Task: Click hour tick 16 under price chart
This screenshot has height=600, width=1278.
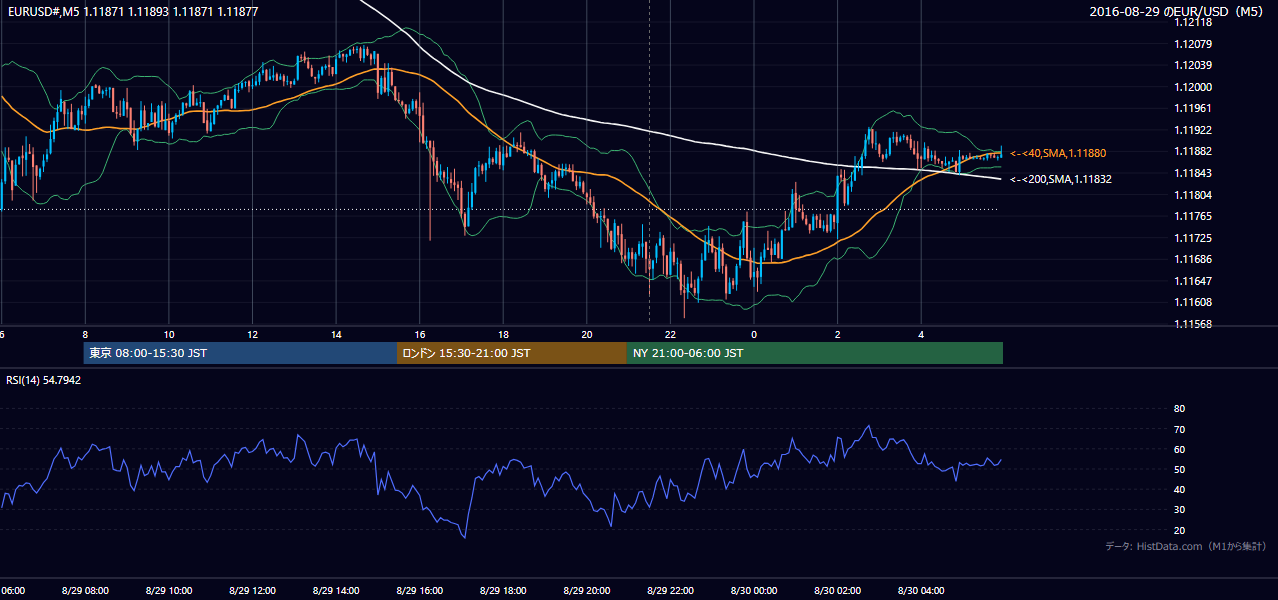Action: (x=420, y=335)
